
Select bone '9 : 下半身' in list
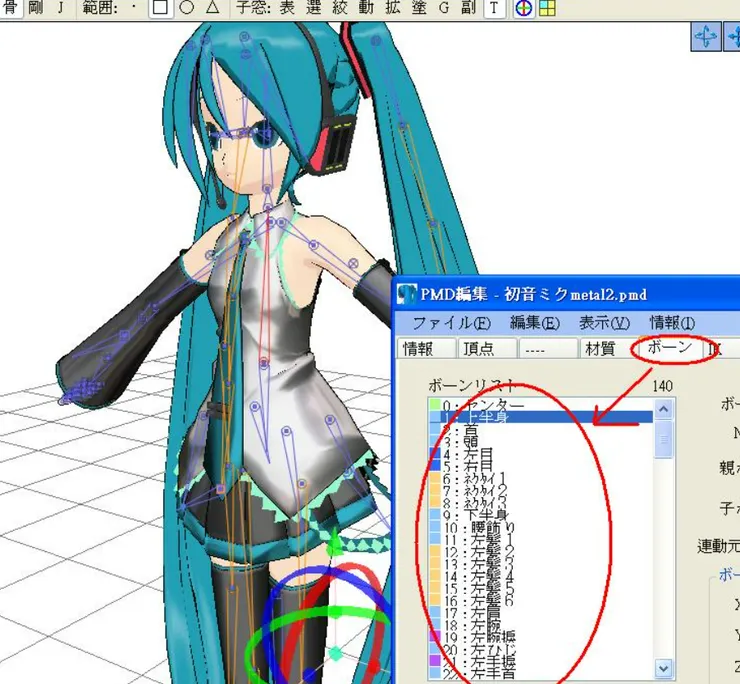point(541,515)
